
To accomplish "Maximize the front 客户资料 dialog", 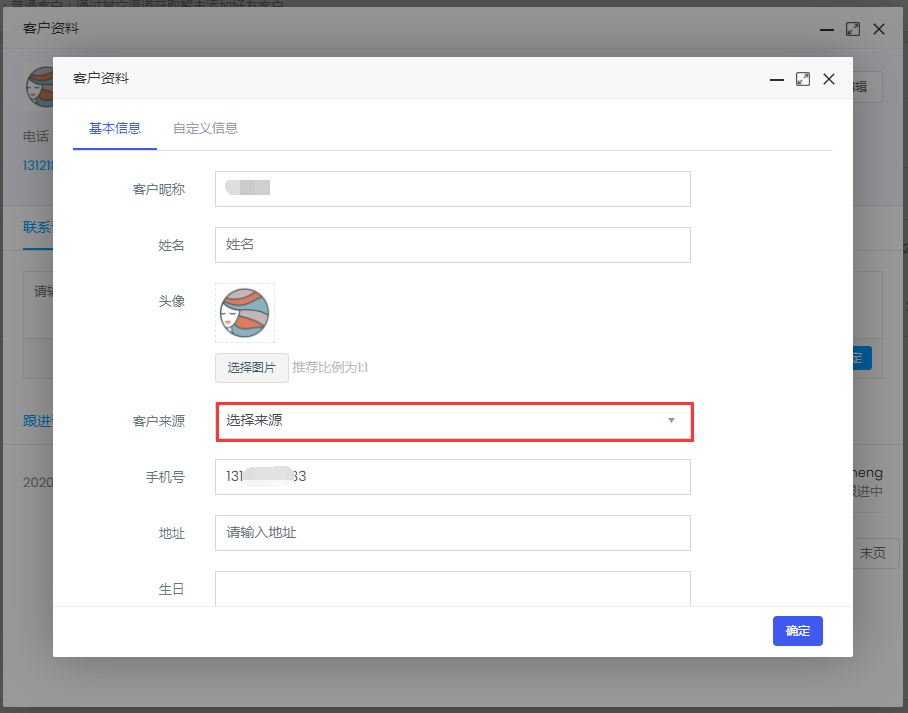I will coord(803,79).
